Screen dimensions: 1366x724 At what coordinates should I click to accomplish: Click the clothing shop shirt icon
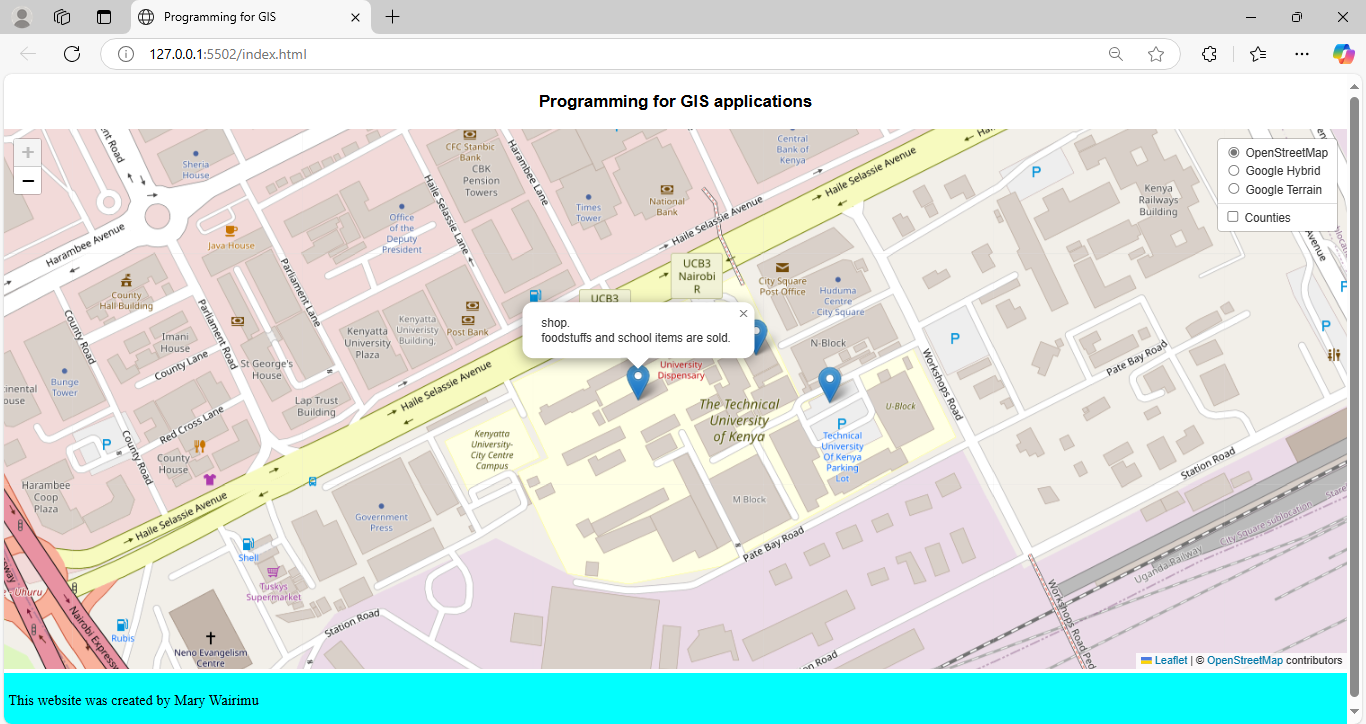pos(209,479)
